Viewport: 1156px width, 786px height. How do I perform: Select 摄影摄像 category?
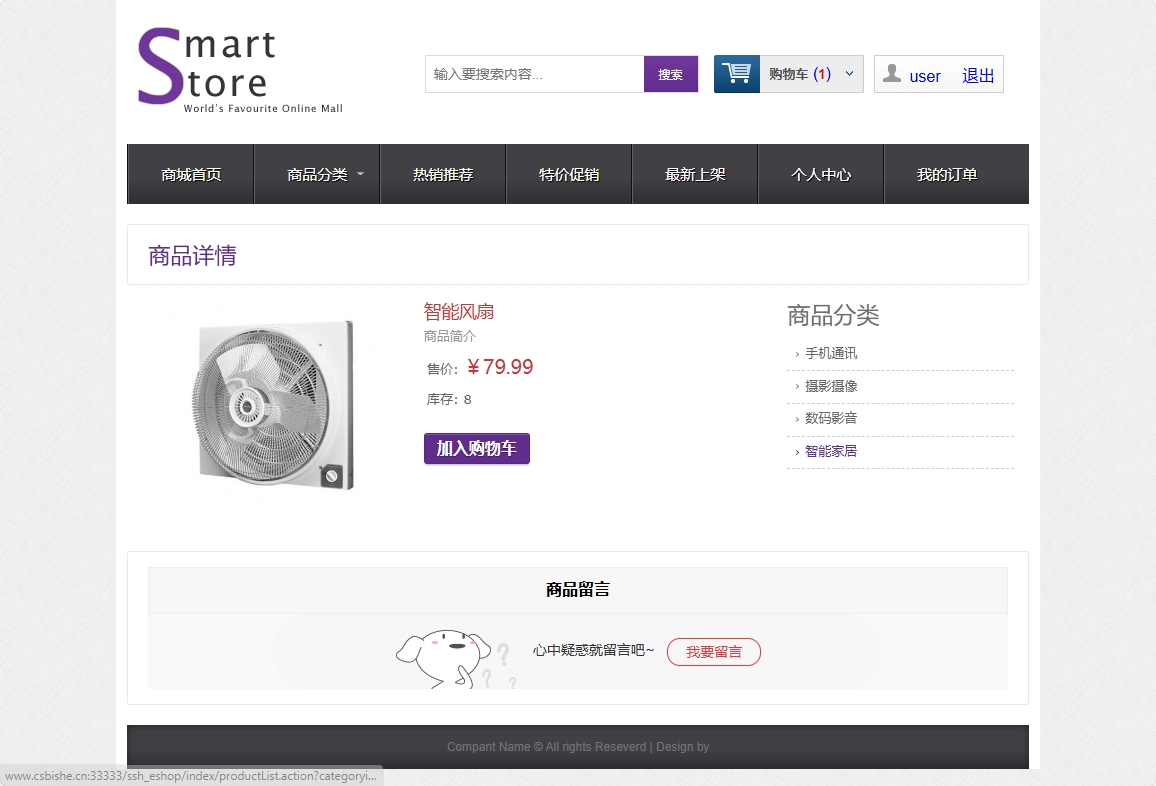pyautogui.click(x=831, y=386)
